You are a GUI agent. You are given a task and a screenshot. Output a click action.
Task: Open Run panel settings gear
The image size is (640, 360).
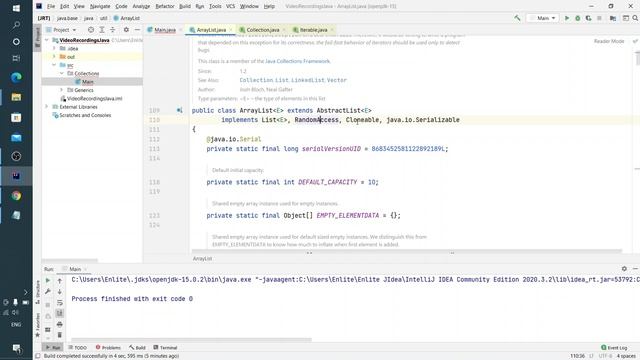point(624,269)
